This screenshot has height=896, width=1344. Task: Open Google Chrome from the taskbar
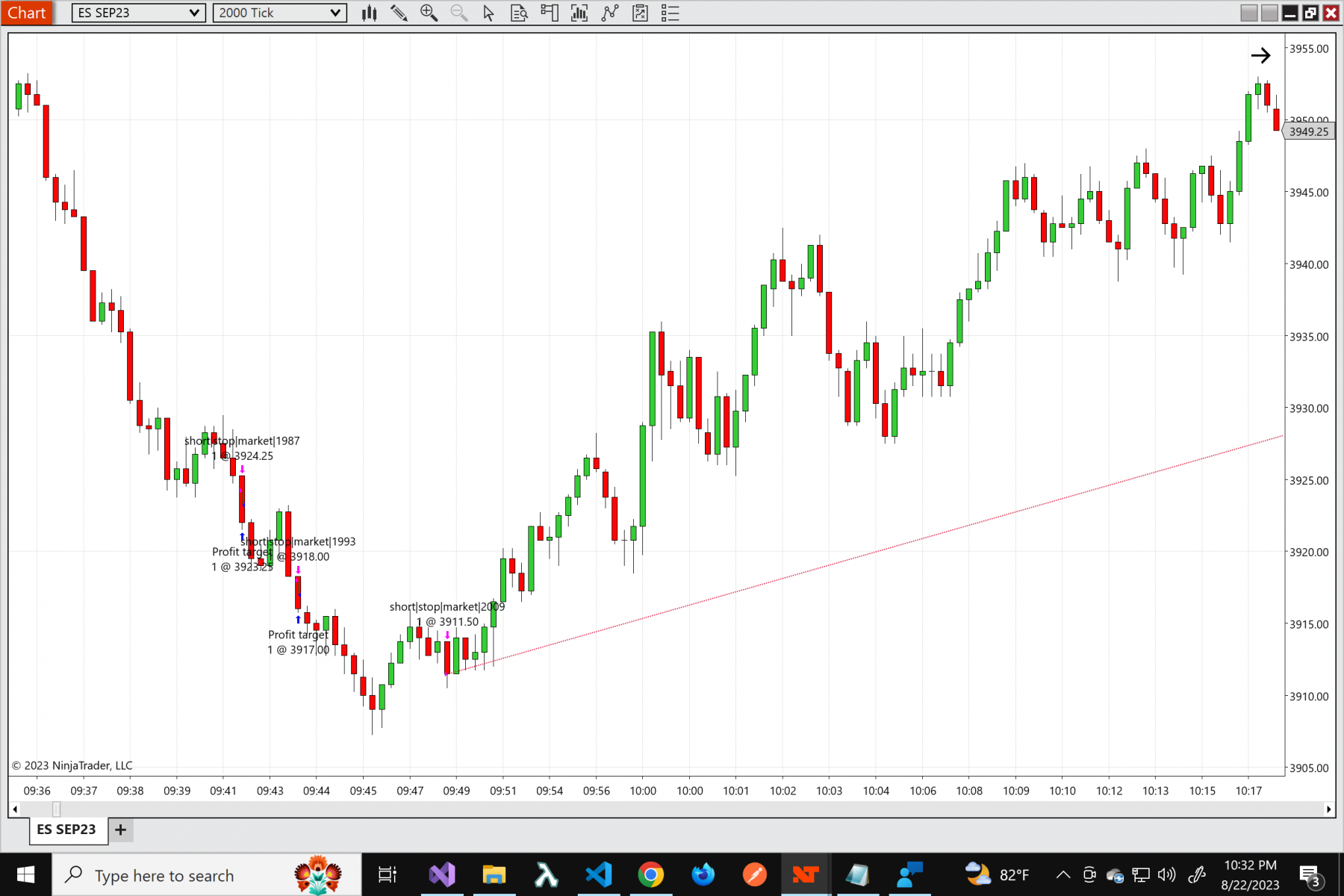pos(650,874)
